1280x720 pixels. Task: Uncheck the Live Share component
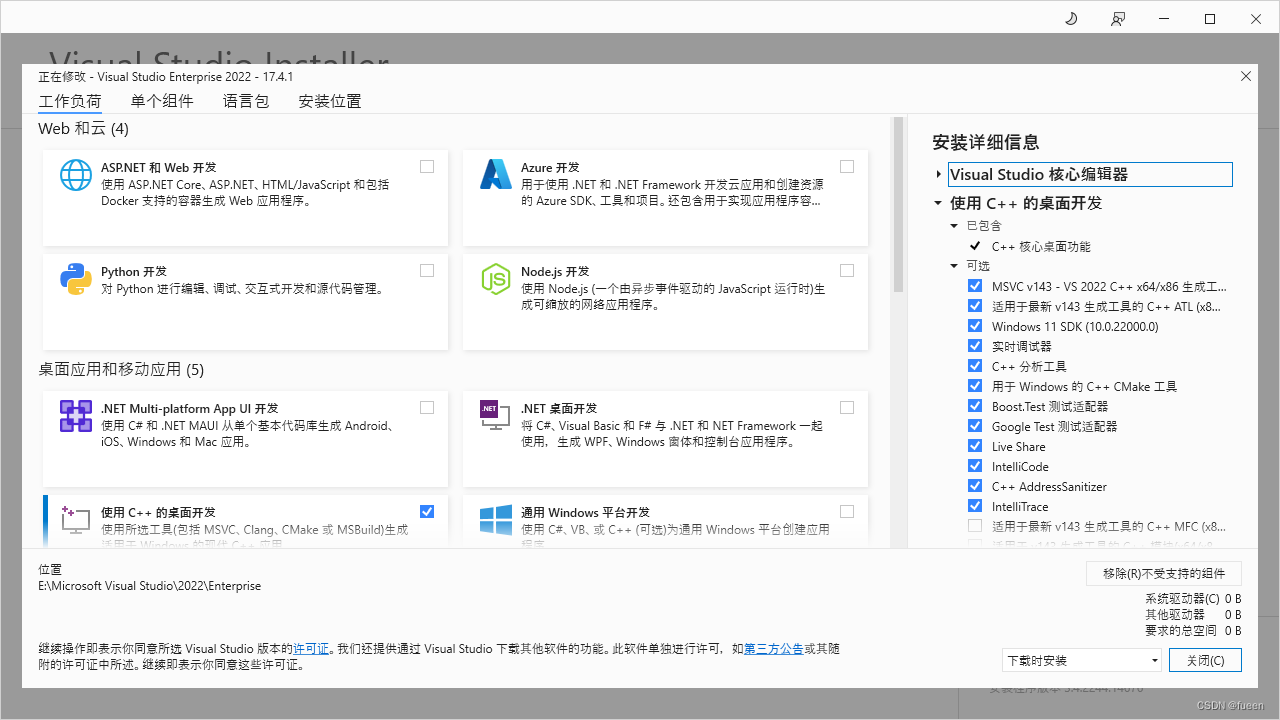(x=975, y=446)
